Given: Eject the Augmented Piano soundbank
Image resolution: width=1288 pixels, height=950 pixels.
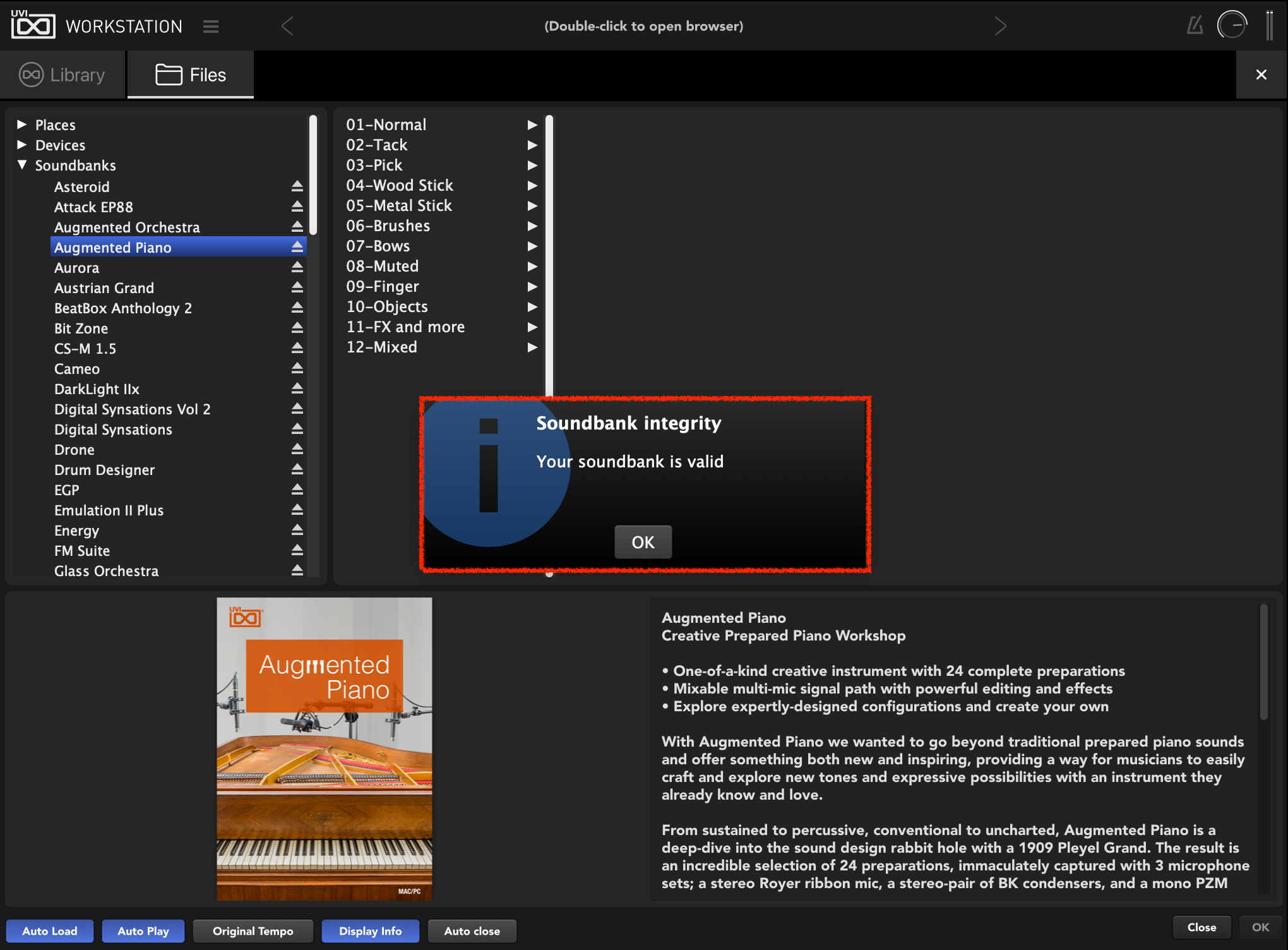Looking at the screenshot, I should [x=297, y=247].
